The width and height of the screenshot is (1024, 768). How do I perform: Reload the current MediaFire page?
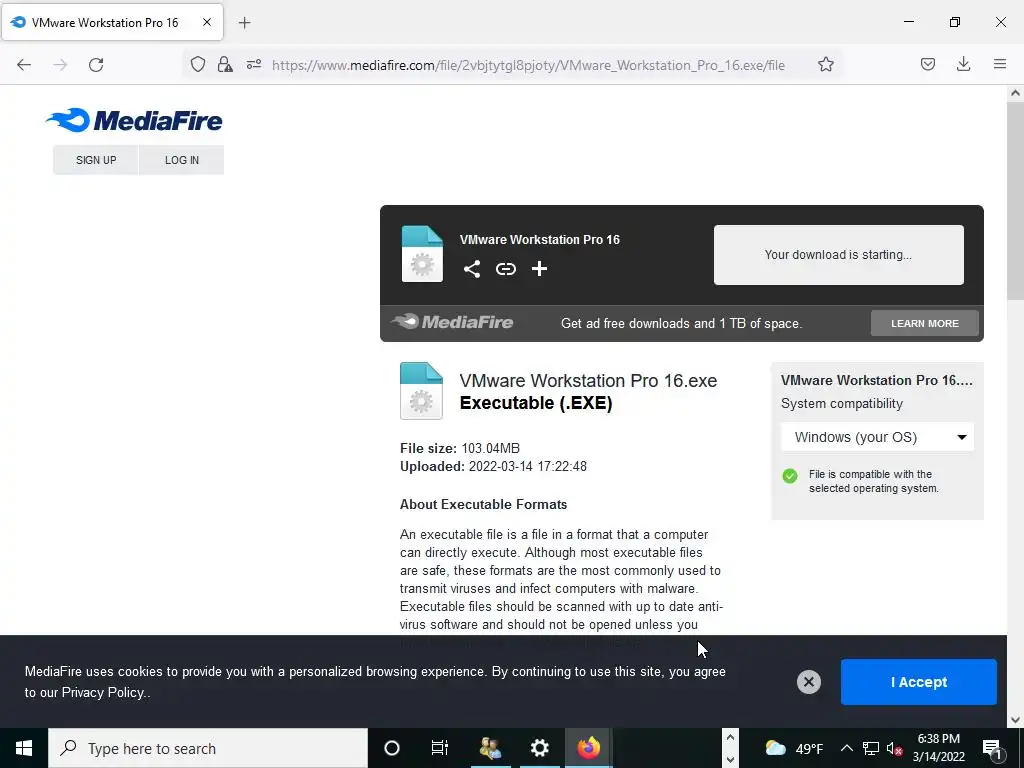pos(96,65)
